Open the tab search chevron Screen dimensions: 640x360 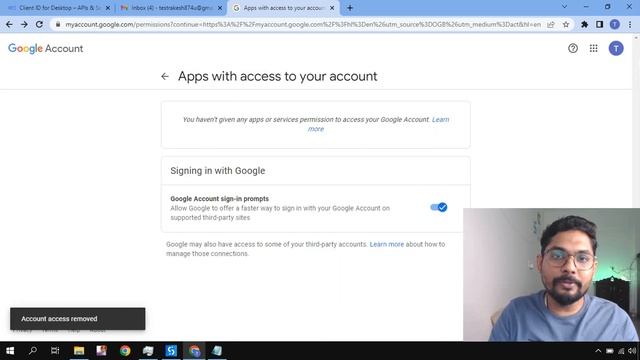564,7
